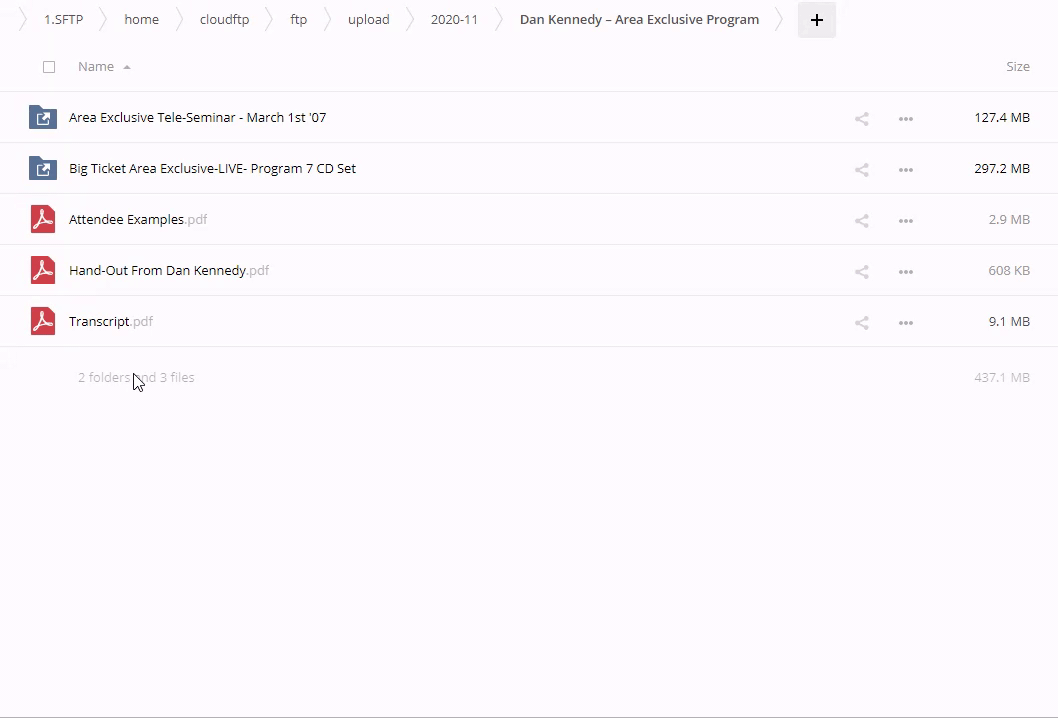Click the Attendee Examples PDF file icon
Viewport: 1058px width, 718px height.
43,219
